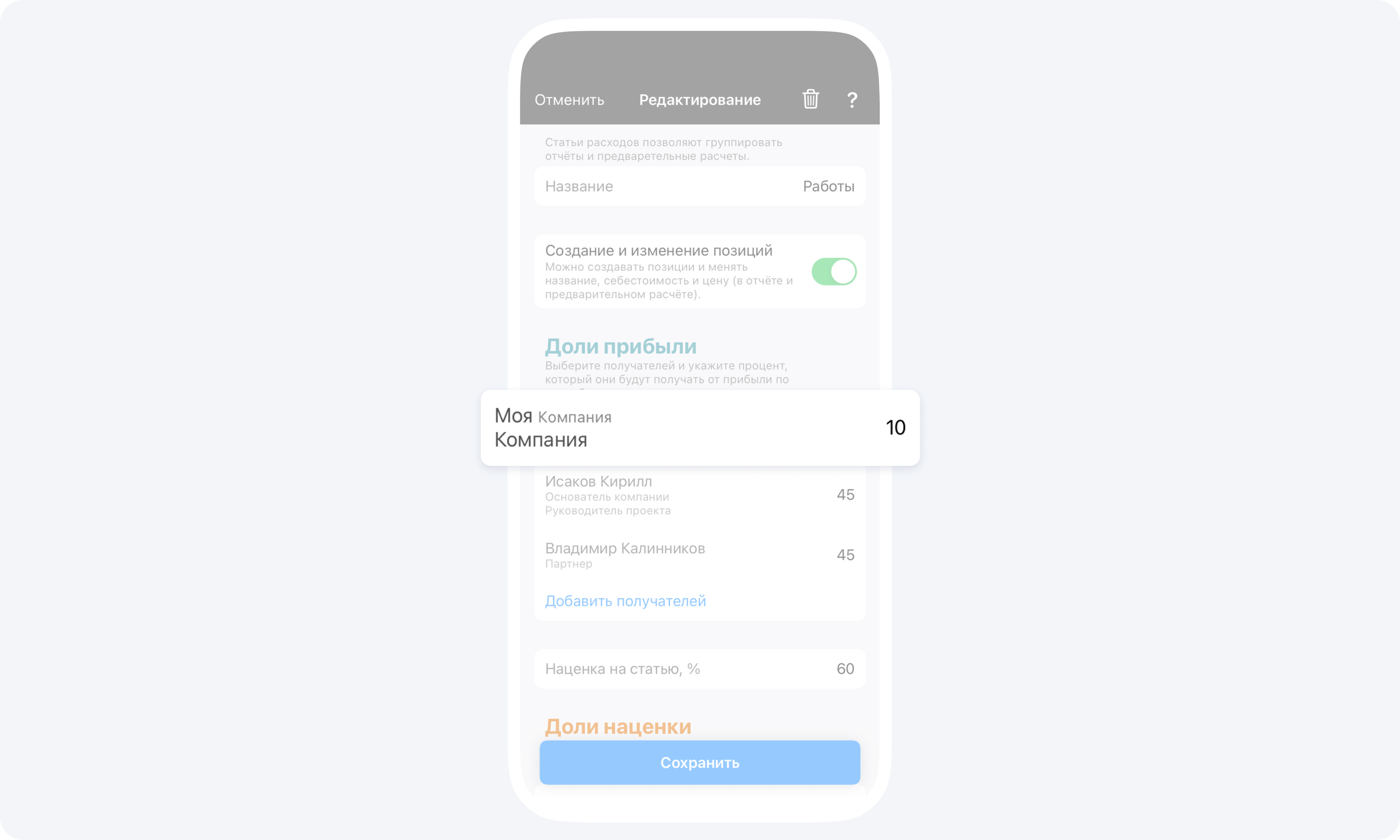The width and height of the screenshot is (1400, 840).
Task: Click the Партнер role label
Action: 569,564
